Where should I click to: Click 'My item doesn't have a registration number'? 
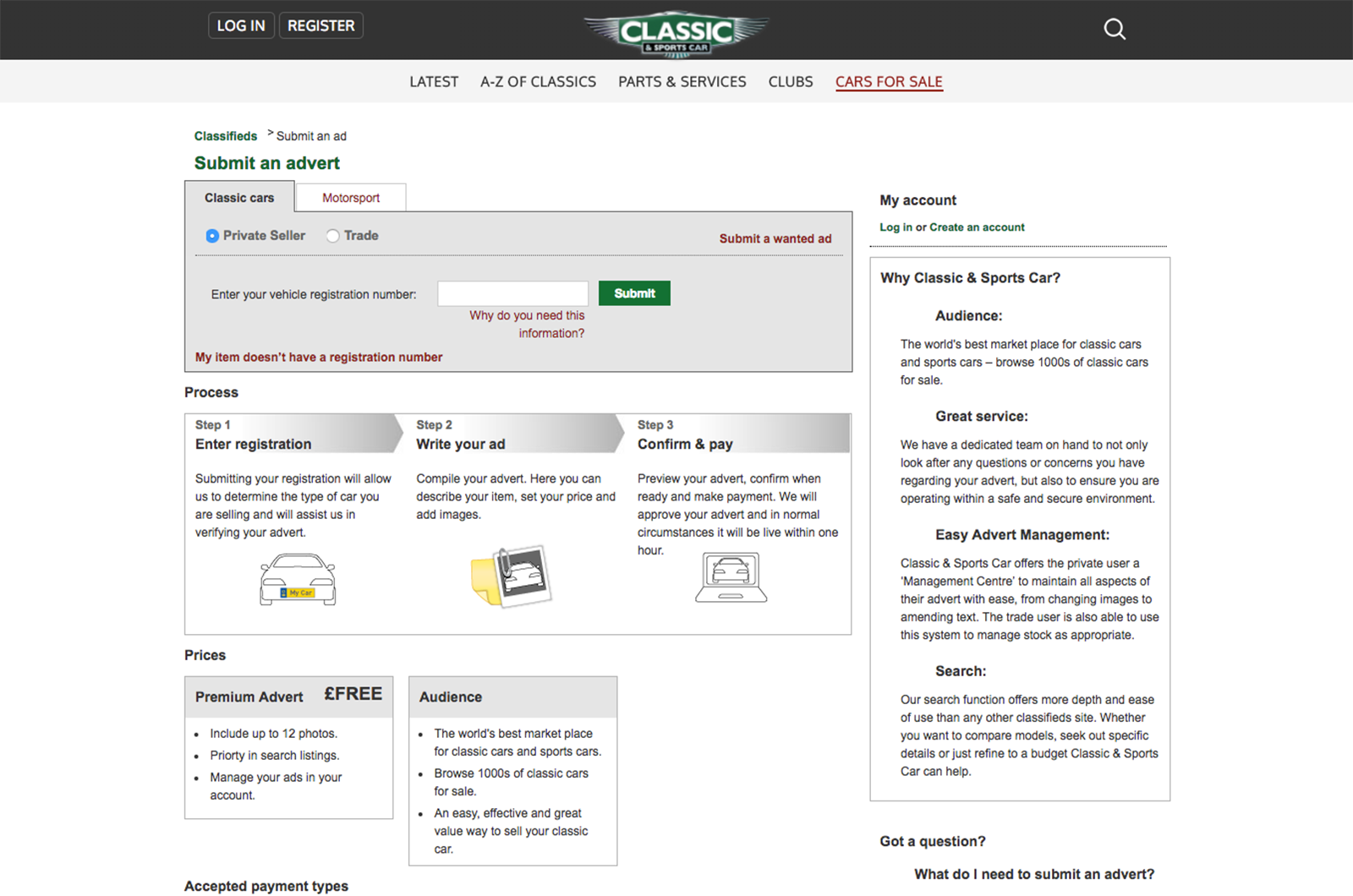pos(319,358)
